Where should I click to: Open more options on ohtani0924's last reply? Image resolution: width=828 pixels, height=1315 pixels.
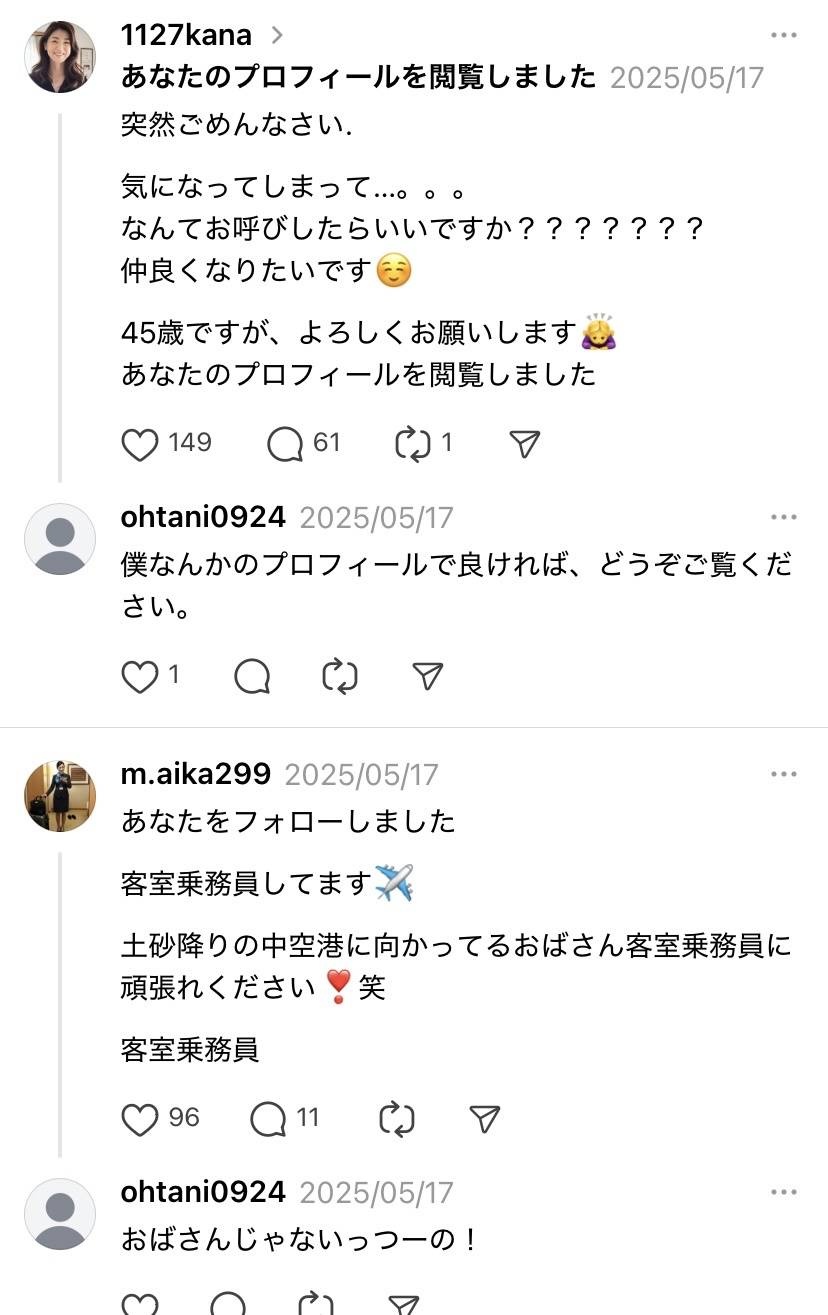pyautogui.click(x=784, y=1192)
